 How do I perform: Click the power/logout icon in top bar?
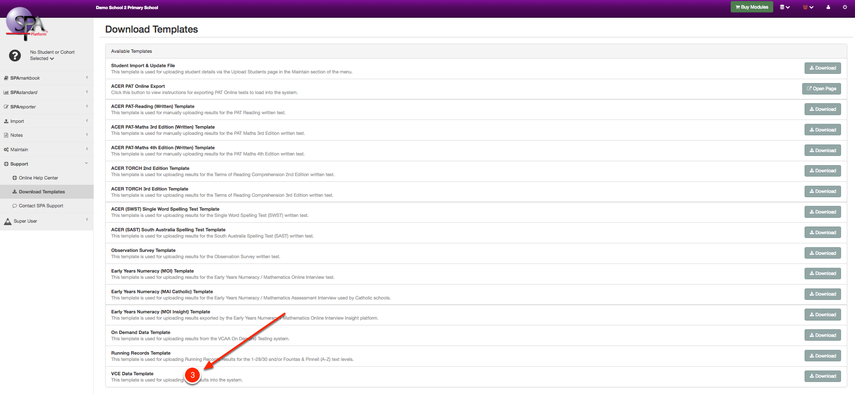click(844, 7)
